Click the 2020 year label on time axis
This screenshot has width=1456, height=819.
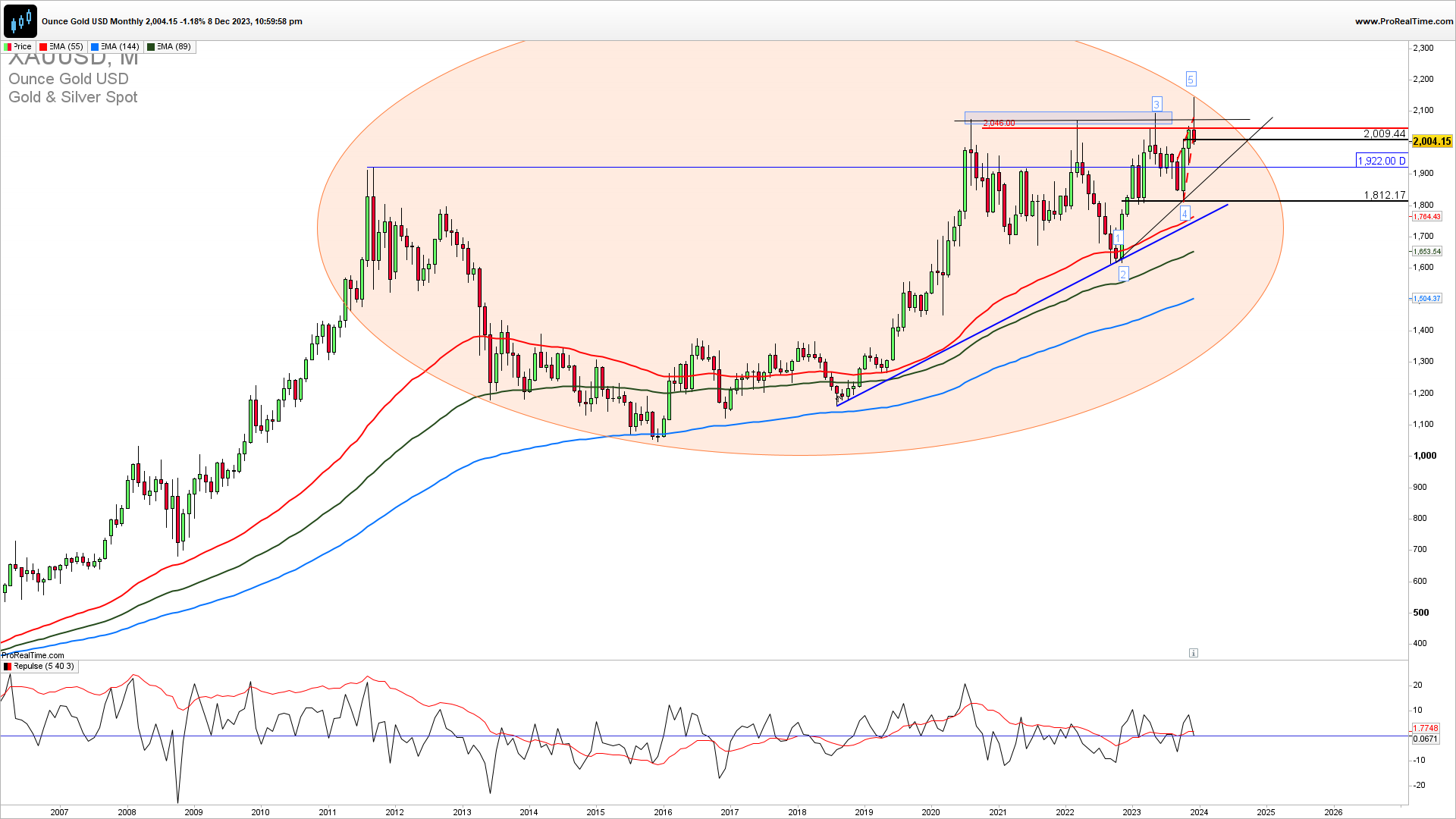(x=930, y=812)
